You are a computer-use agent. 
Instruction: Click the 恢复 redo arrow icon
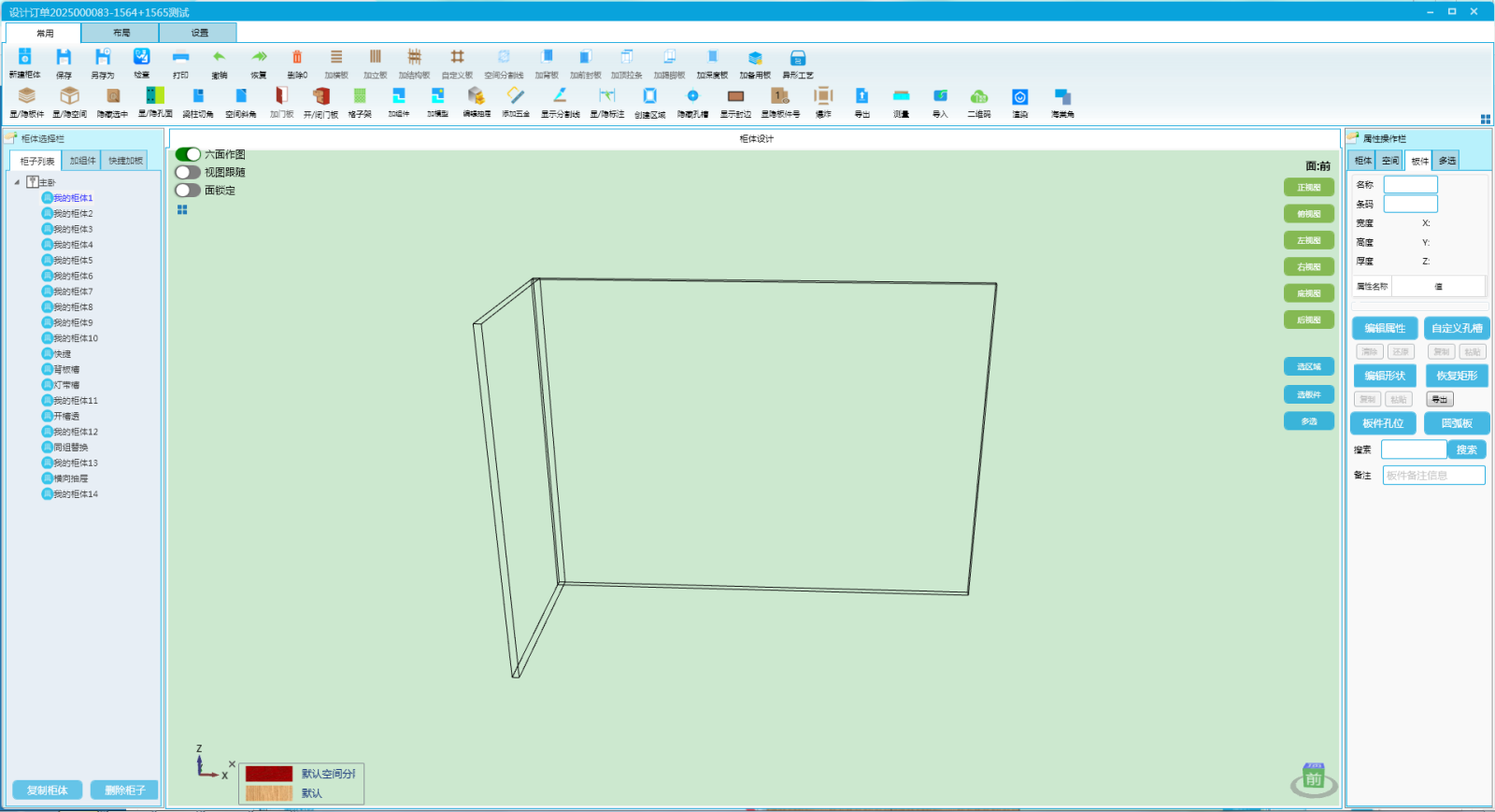point(259,58)
